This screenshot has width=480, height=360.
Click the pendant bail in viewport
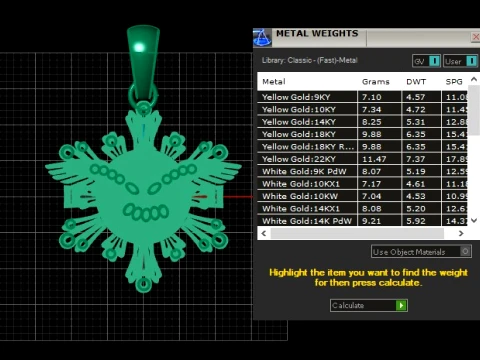tap(143, 63)
